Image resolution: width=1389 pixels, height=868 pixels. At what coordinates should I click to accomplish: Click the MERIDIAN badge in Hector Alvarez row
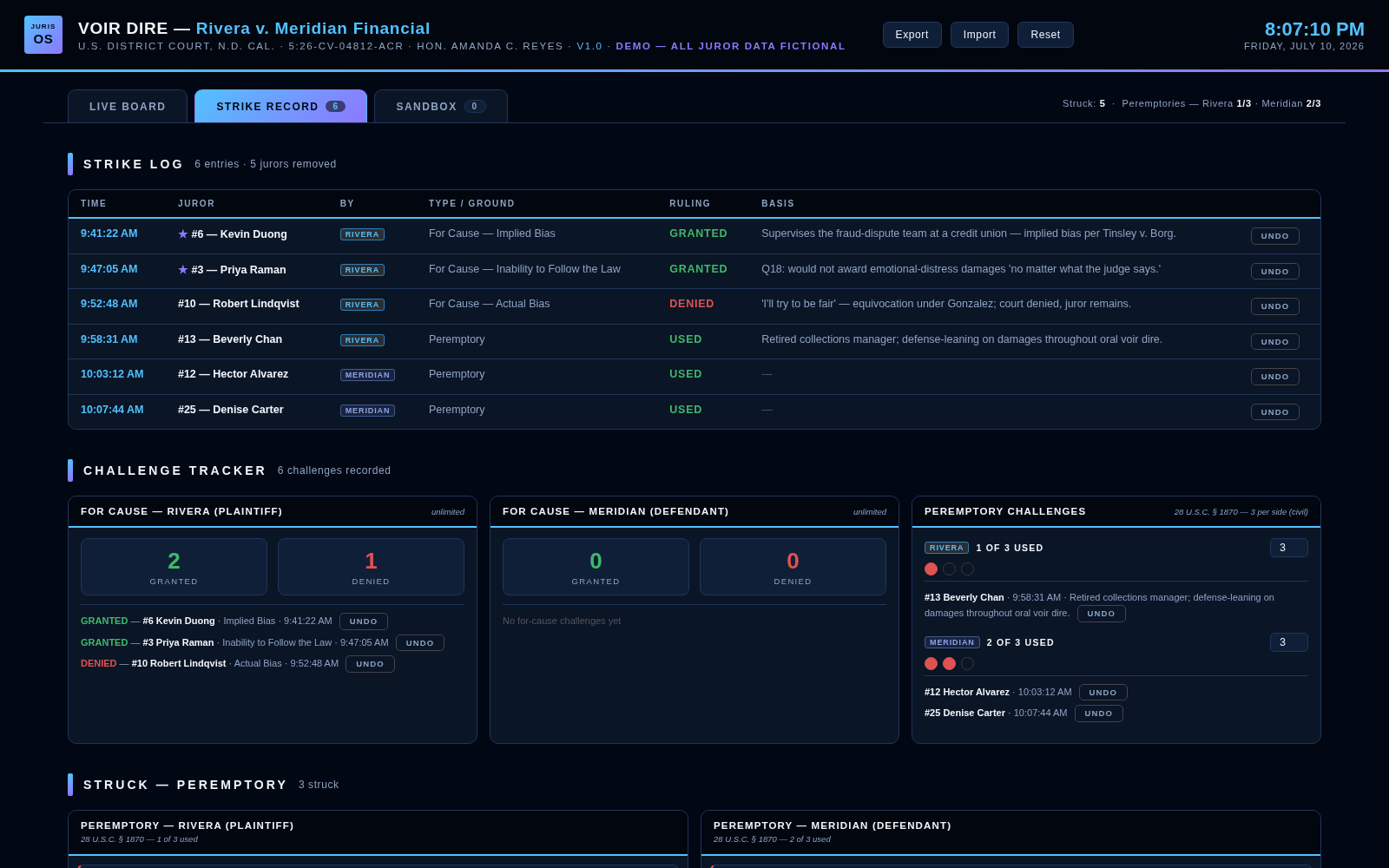(x=367, y=375)
